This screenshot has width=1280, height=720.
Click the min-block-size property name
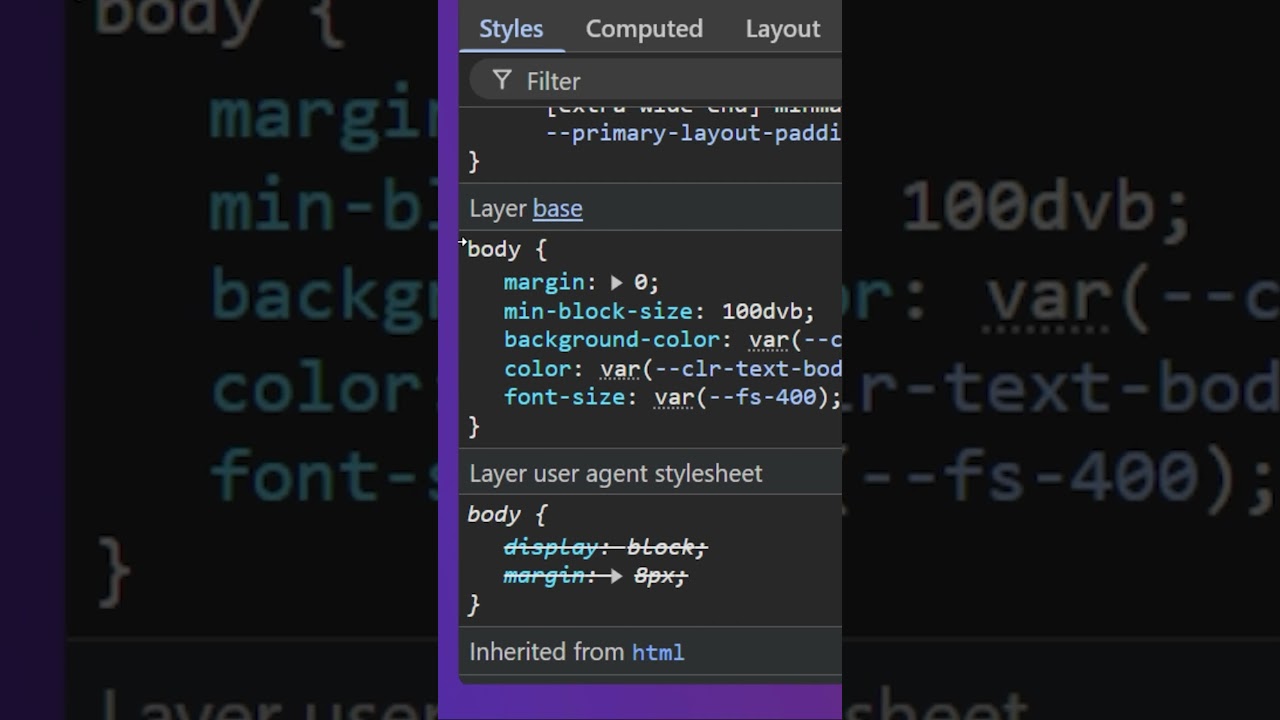pos(598,312)
